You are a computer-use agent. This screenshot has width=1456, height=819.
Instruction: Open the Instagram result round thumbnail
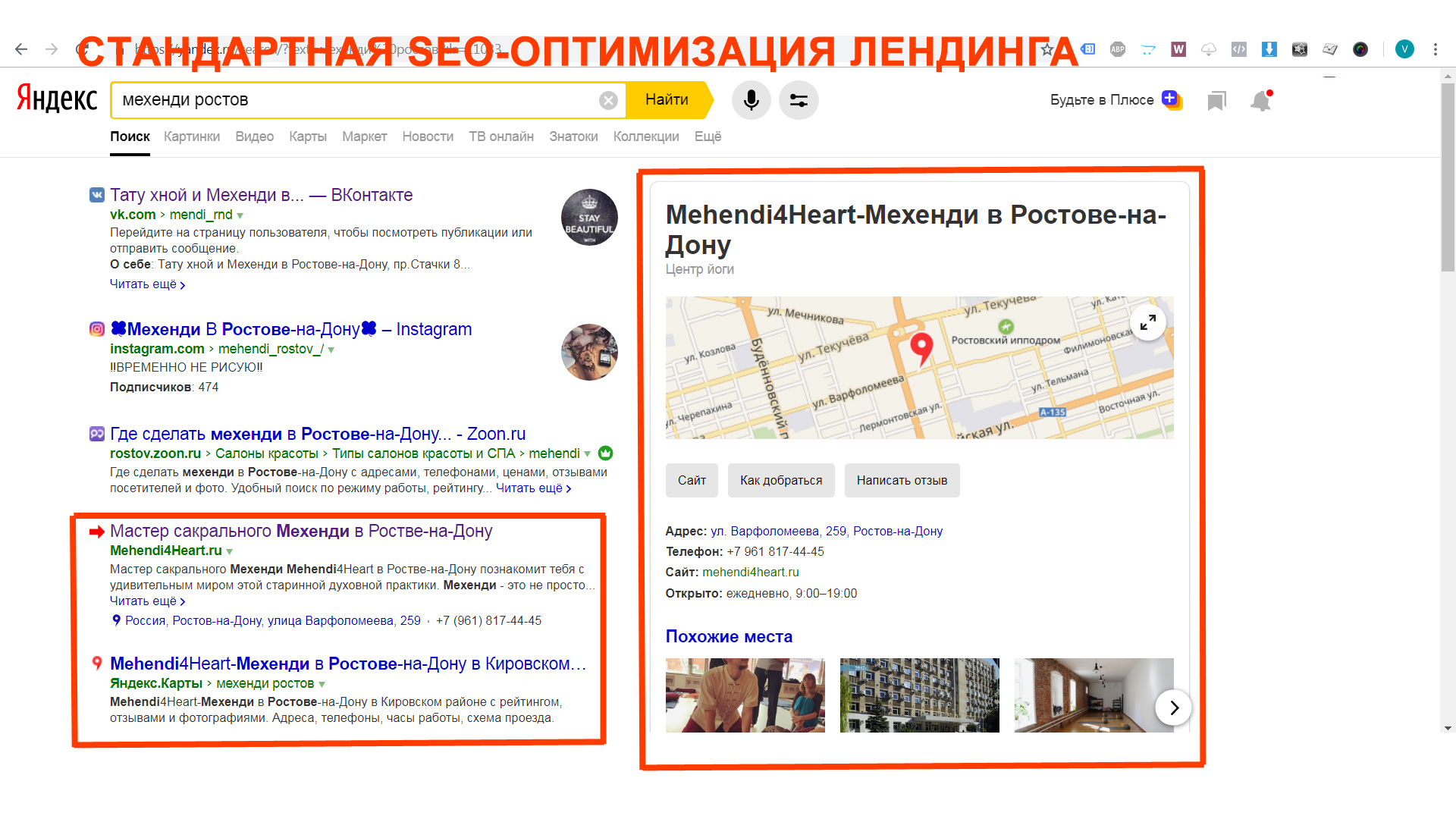click(589, 352)
